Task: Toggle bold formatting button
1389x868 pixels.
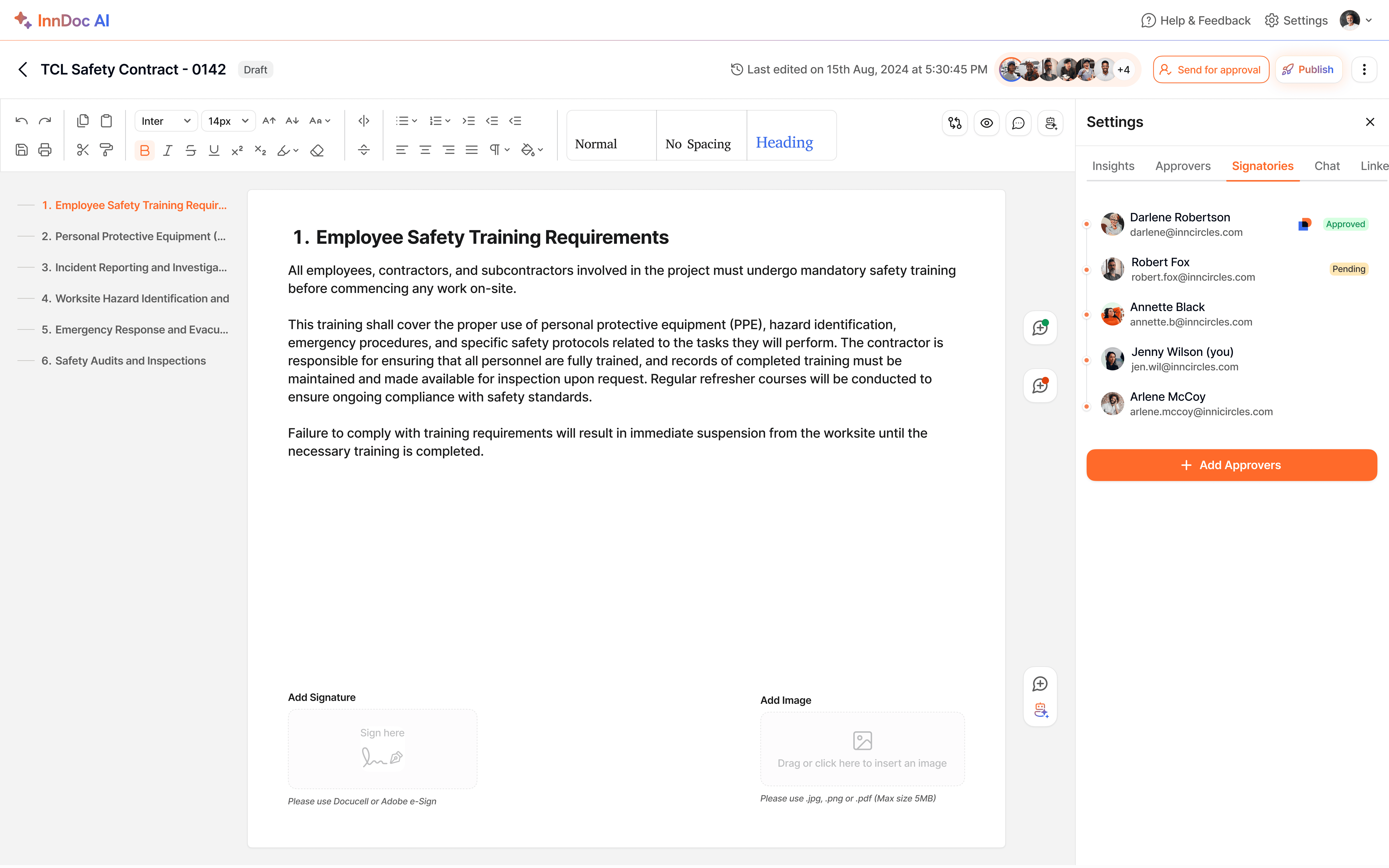Action: pos(145,150)
